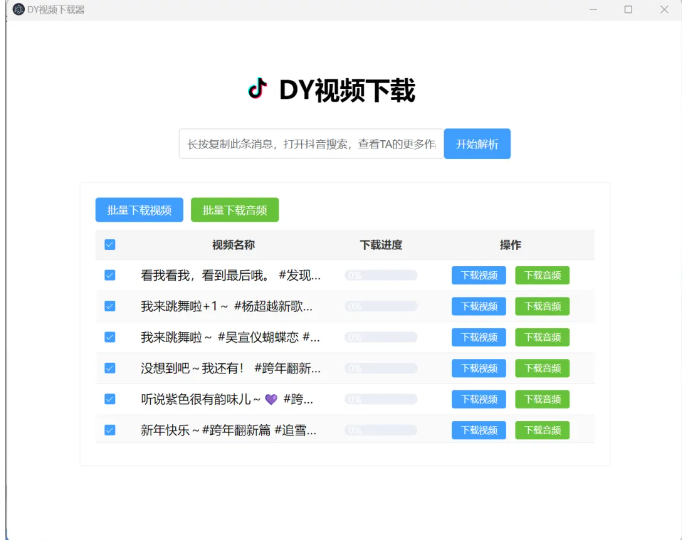Viewport: 688px width, 540px height.
Task: Download the video for the 没想到吧 row
Action: 478,368
